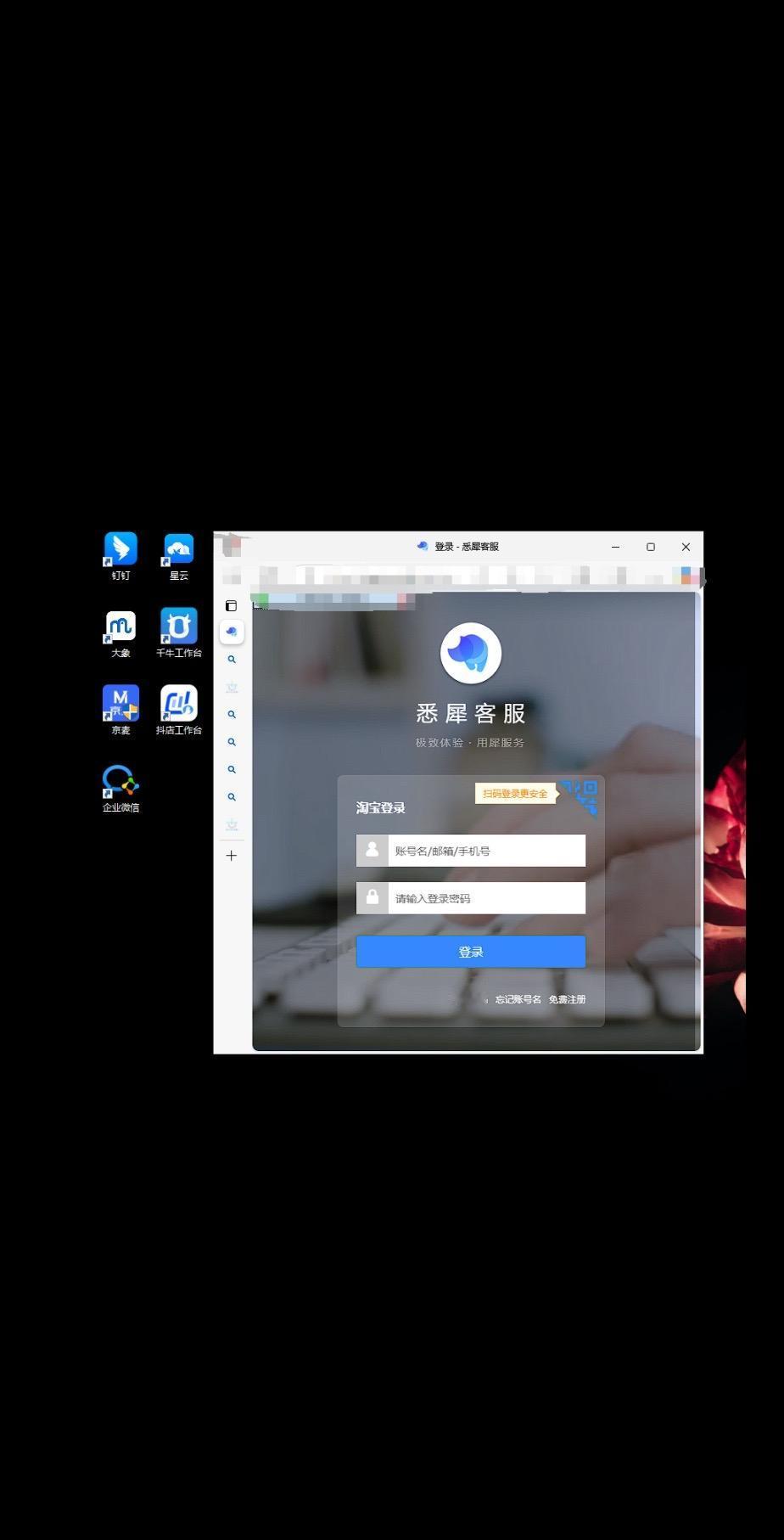Click the window title 登录 - 悉犀客服

(467, 546)
